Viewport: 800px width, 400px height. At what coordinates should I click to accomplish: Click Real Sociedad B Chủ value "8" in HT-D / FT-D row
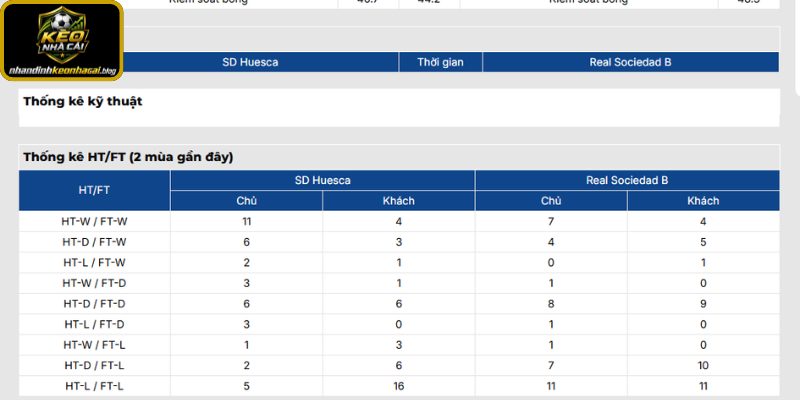coord(551,304)
